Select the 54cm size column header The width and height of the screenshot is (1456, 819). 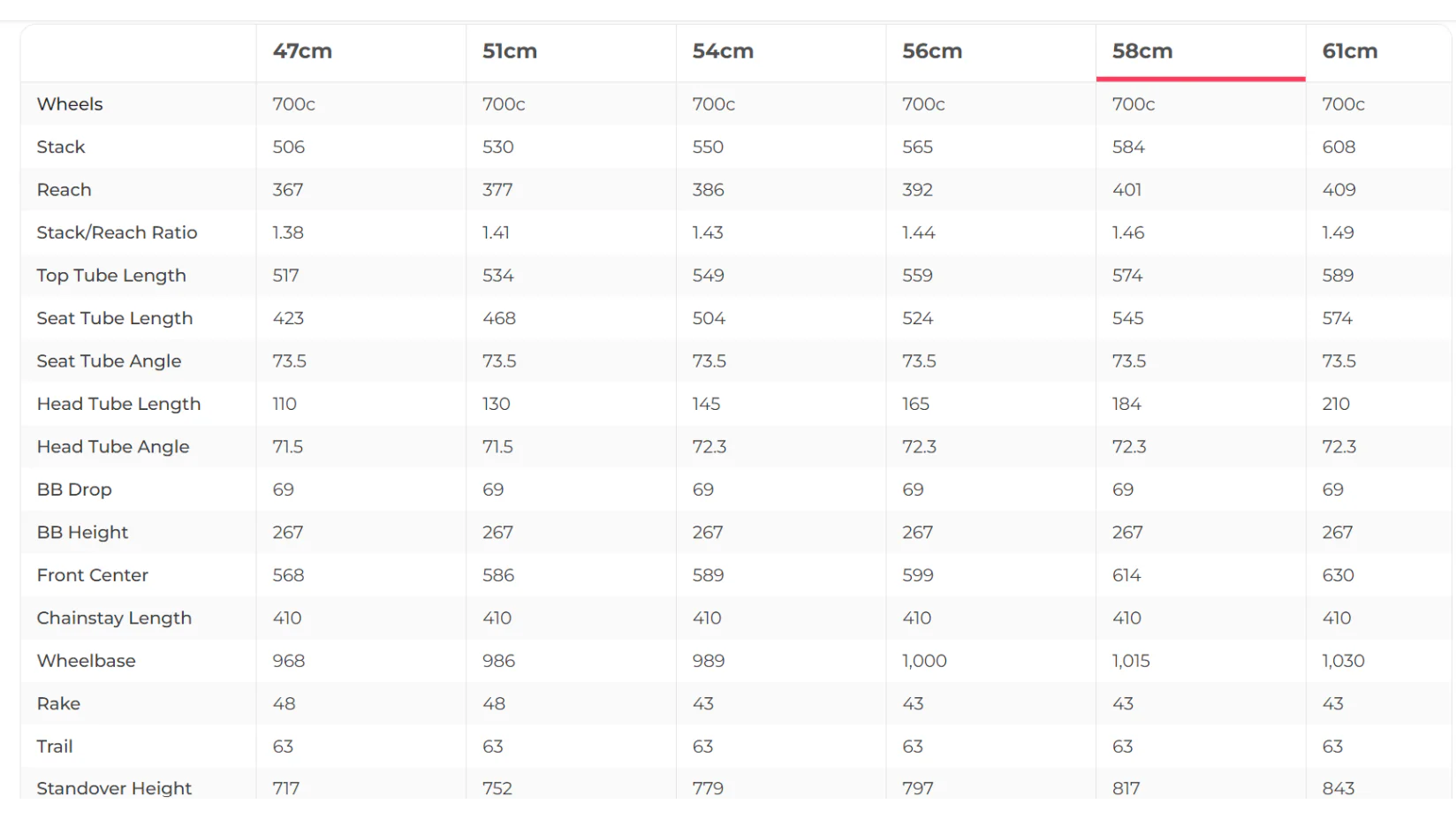coord(723,51)
